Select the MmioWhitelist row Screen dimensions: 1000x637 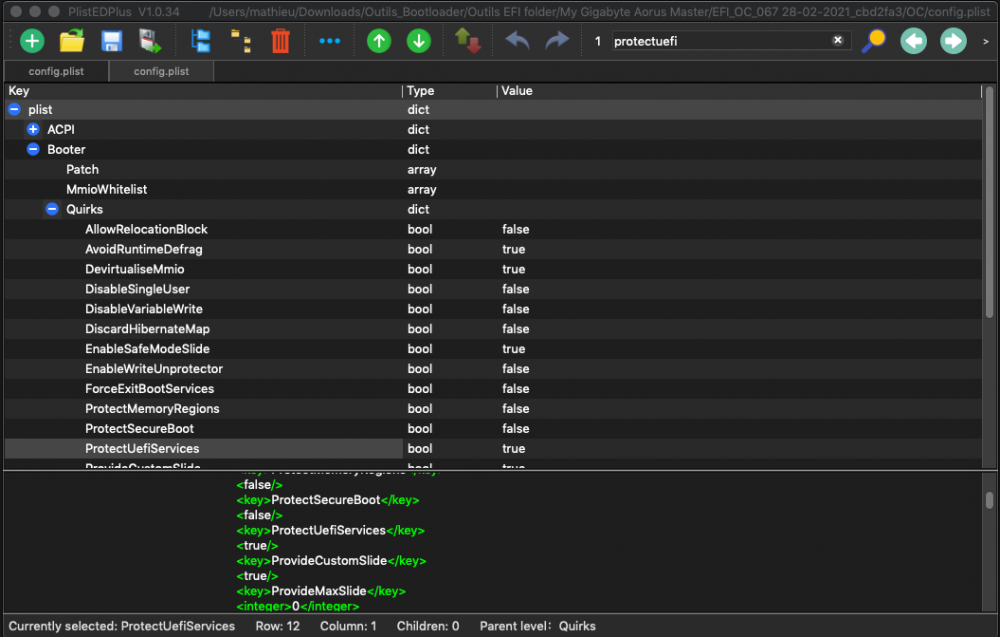pyautogui.click(x=494, y=189)
